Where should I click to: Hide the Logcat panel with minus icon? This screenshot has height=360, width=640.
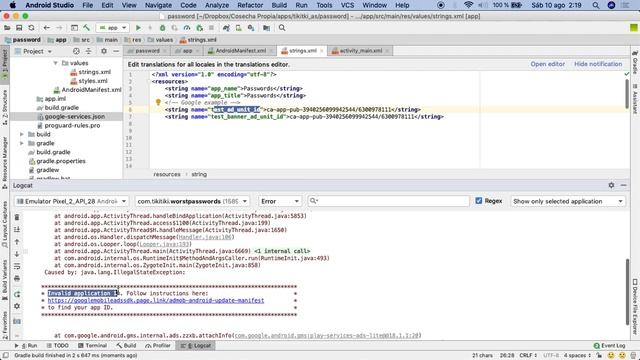tap(623, 185)
